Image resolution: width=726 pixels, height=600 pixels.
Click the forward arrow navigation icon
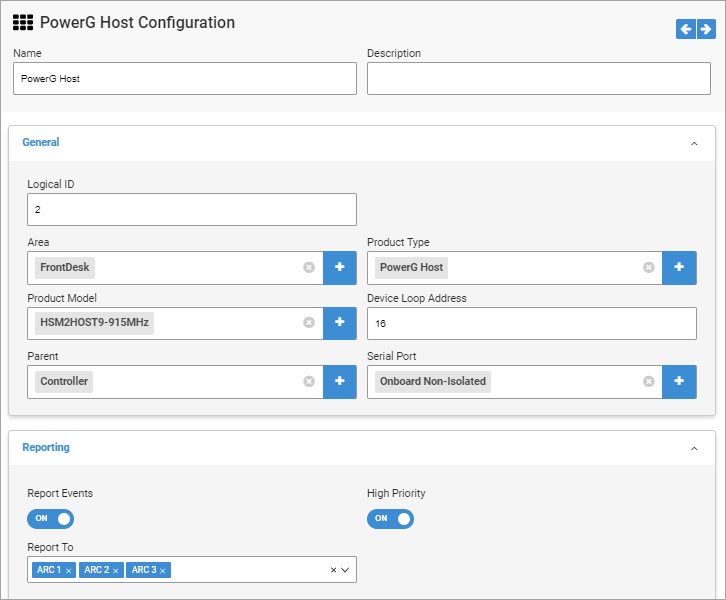706,30
